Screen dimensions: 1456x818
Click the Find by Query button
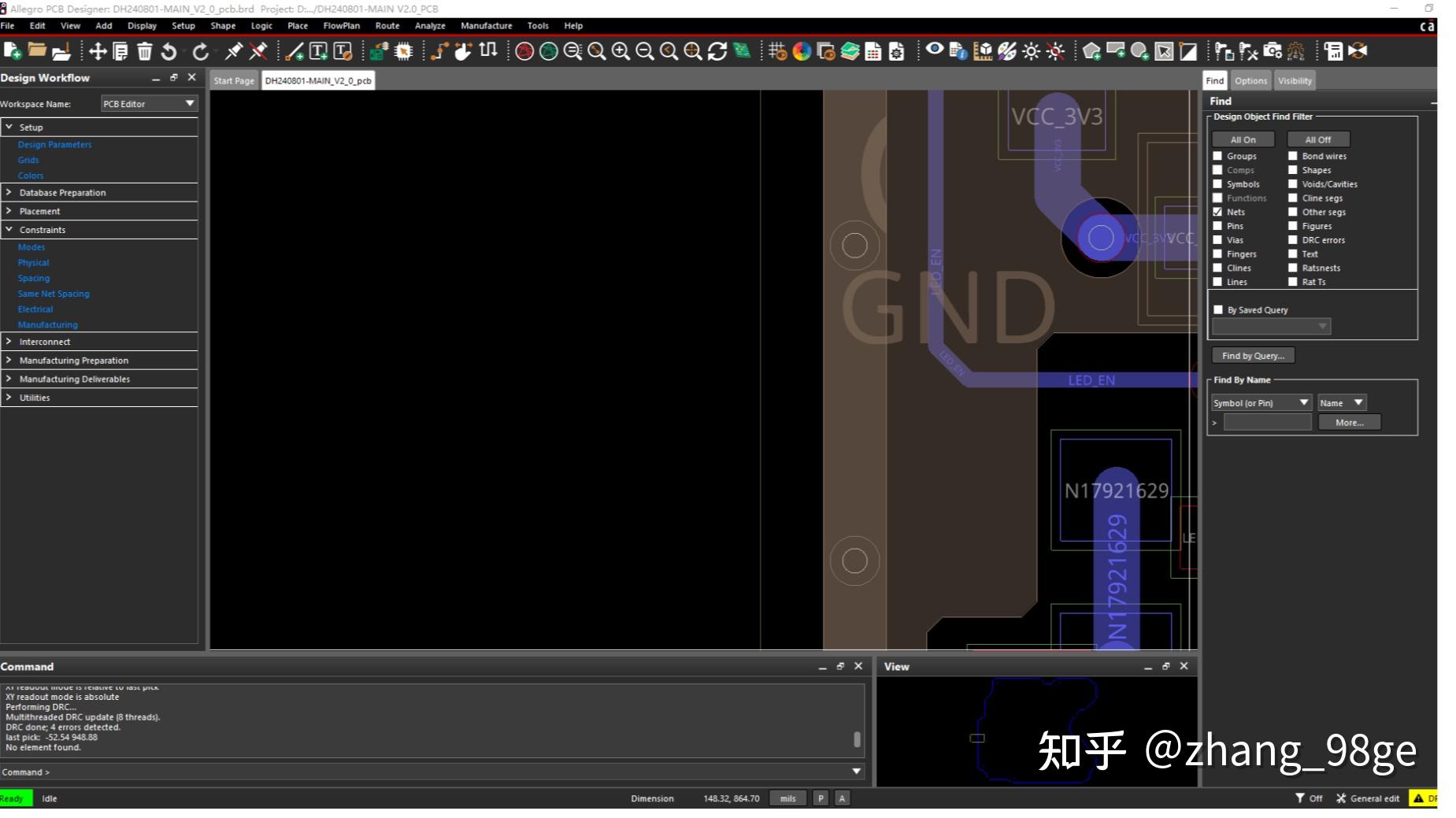click(x=1253, y=356)
